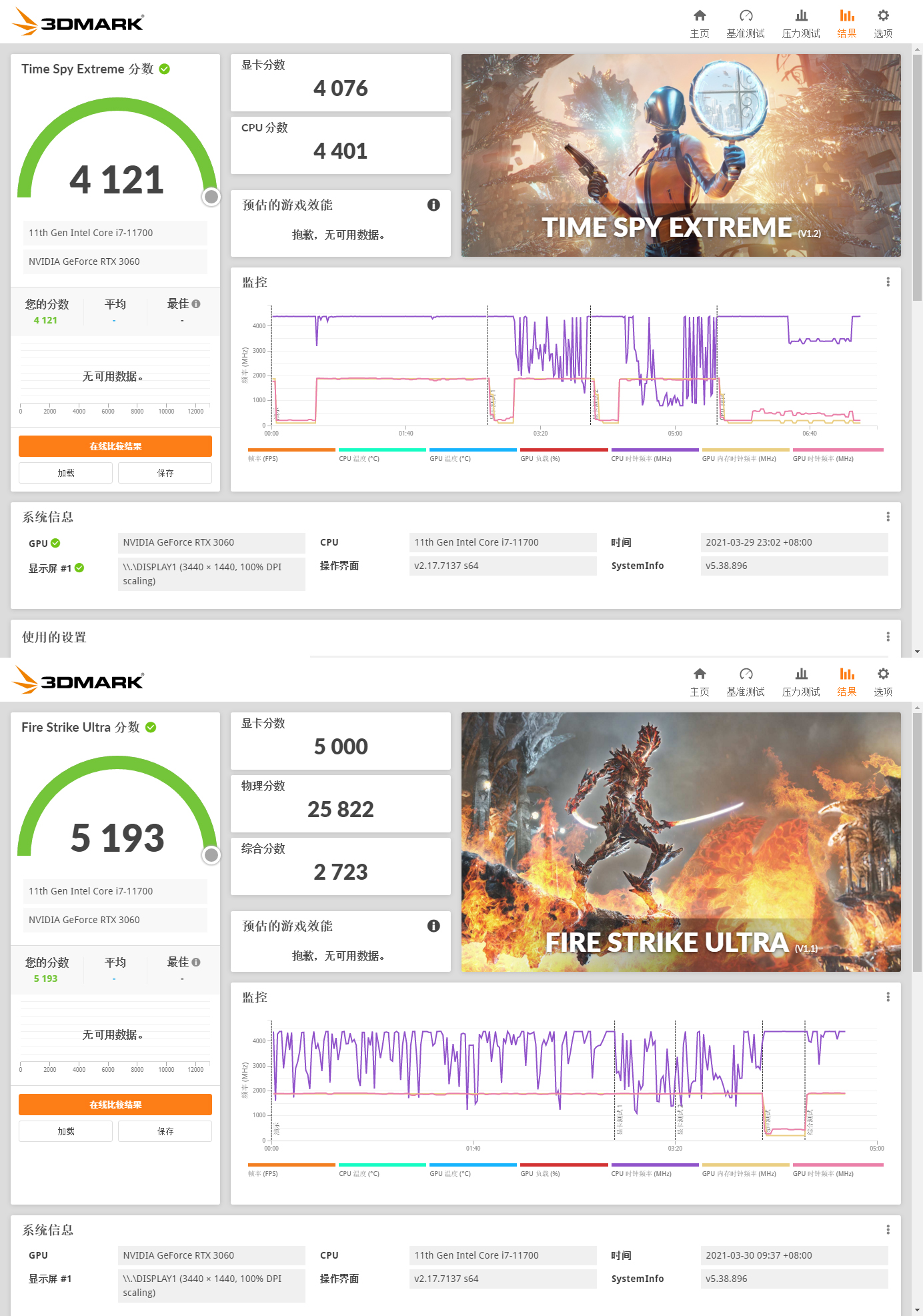Click scroll-up arrow in Fire Strike Ultra window
Image resolution: width=923 pixels, height=1316 pixels.
click(918, 707)
